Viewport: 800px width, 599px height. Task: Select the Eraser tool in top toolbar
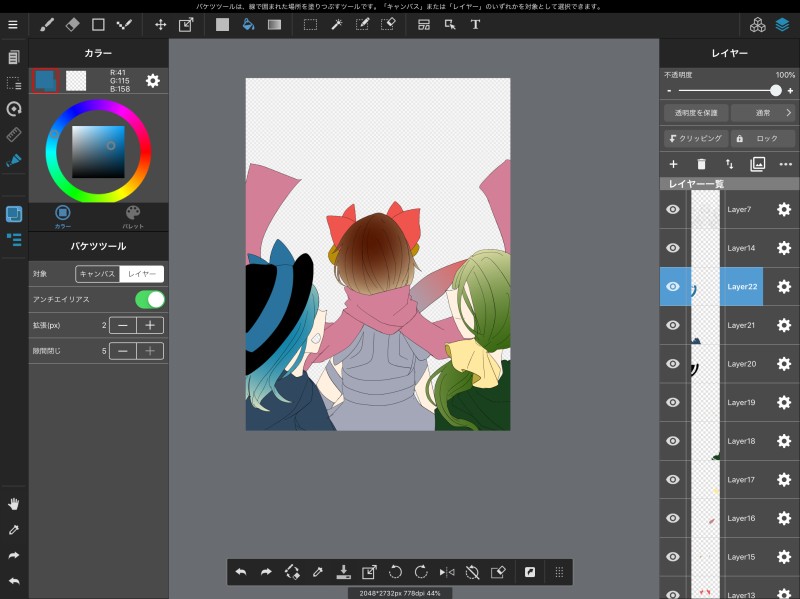72,24
